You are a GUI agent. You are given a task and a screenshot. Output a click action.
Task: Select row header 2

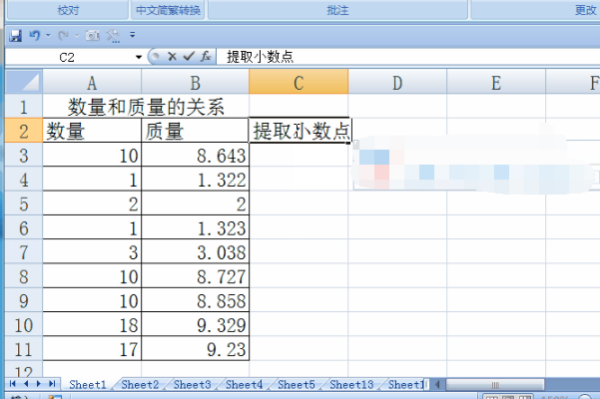tap(24, 131)
